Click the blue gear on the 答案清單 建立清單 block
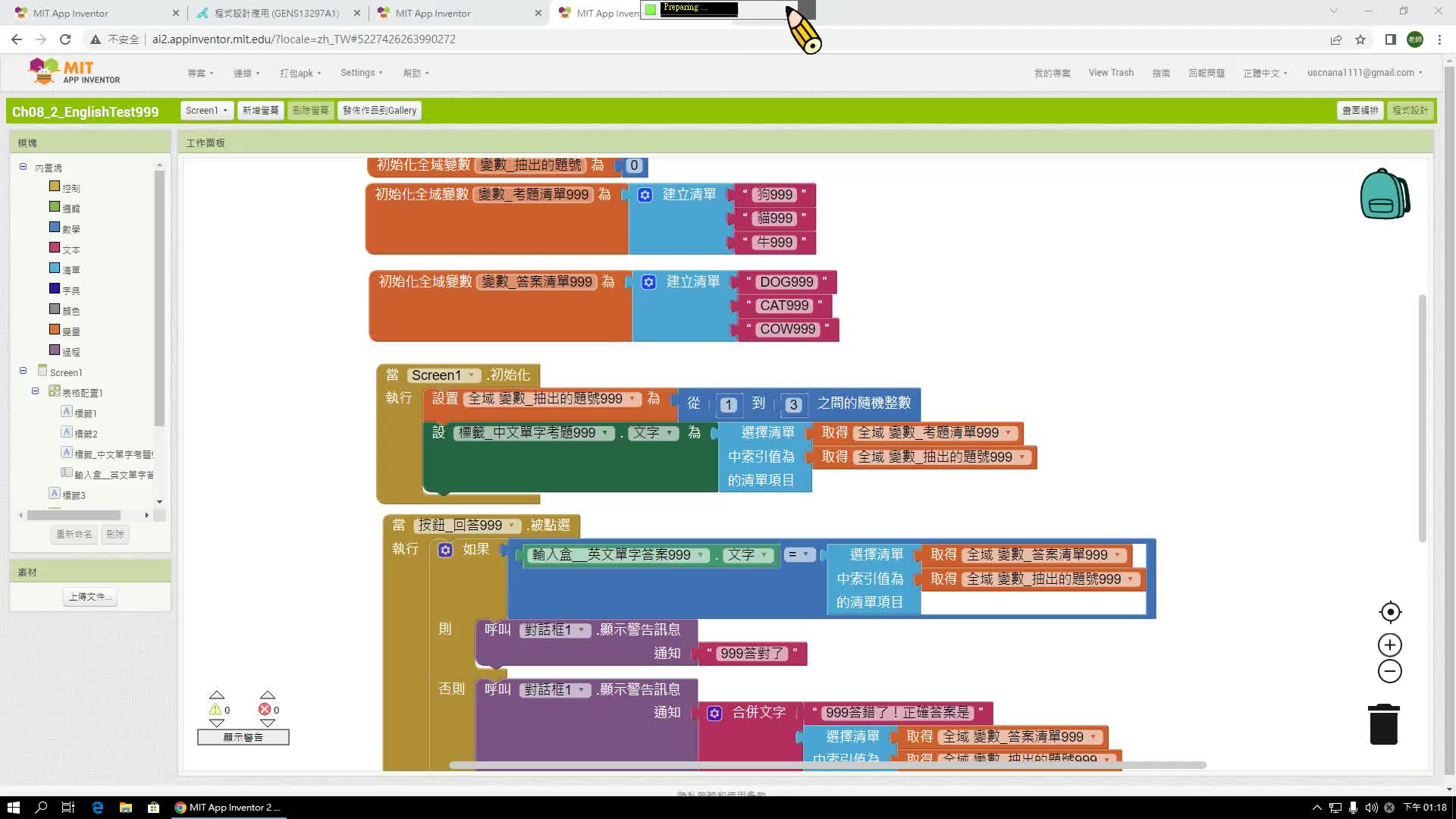Screen dimensions: 1456x819 coord(648,282)
